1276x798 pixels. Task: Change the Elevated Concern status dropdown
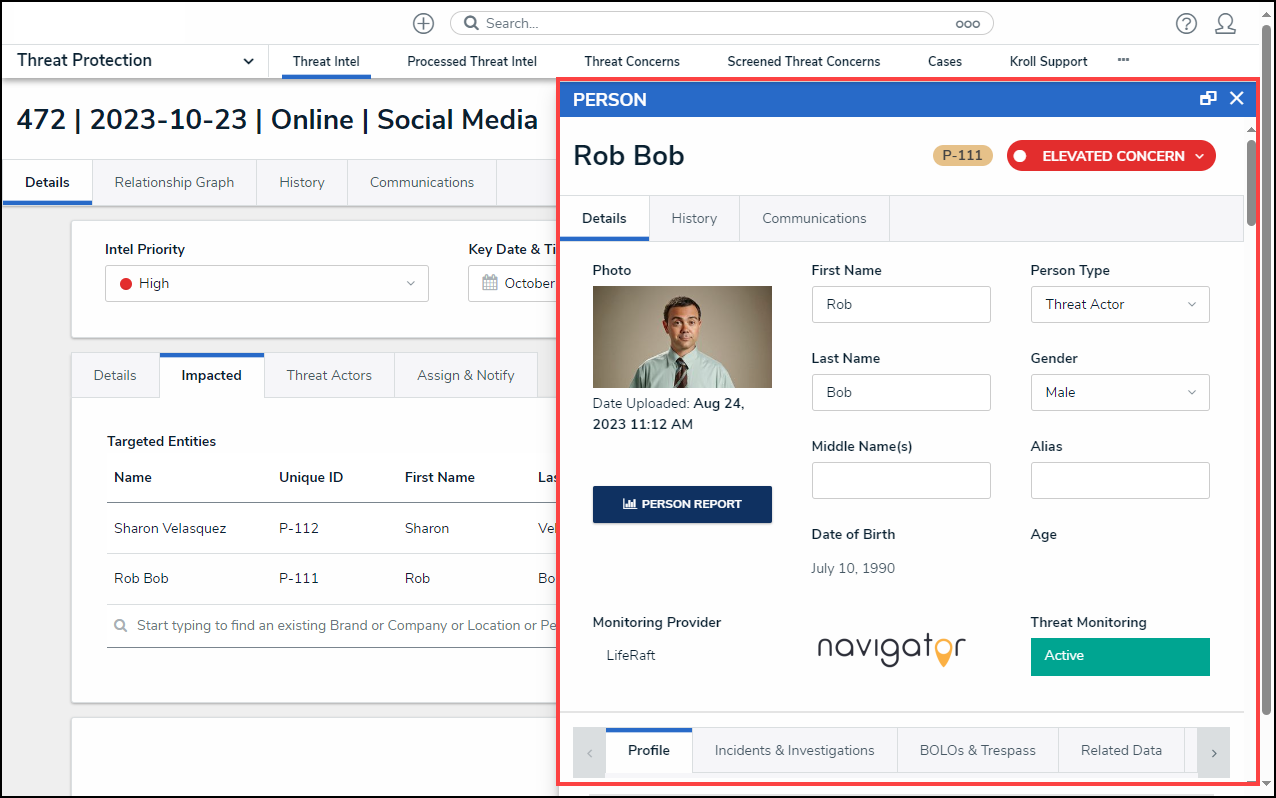pyautogui.click(x=1111, y=156)
